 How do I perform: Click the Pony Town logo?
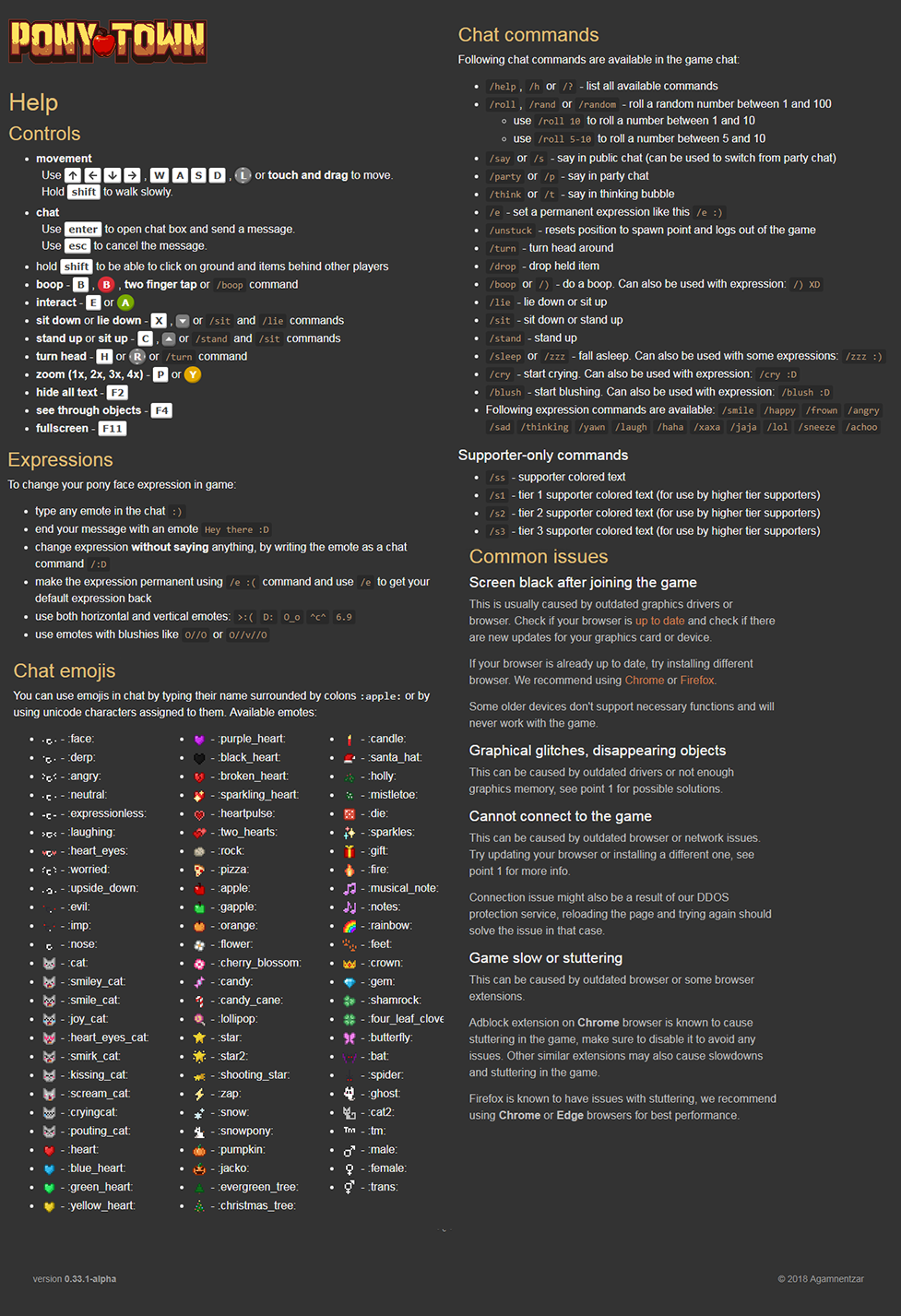pyautogui.click(x=107, y=41)
